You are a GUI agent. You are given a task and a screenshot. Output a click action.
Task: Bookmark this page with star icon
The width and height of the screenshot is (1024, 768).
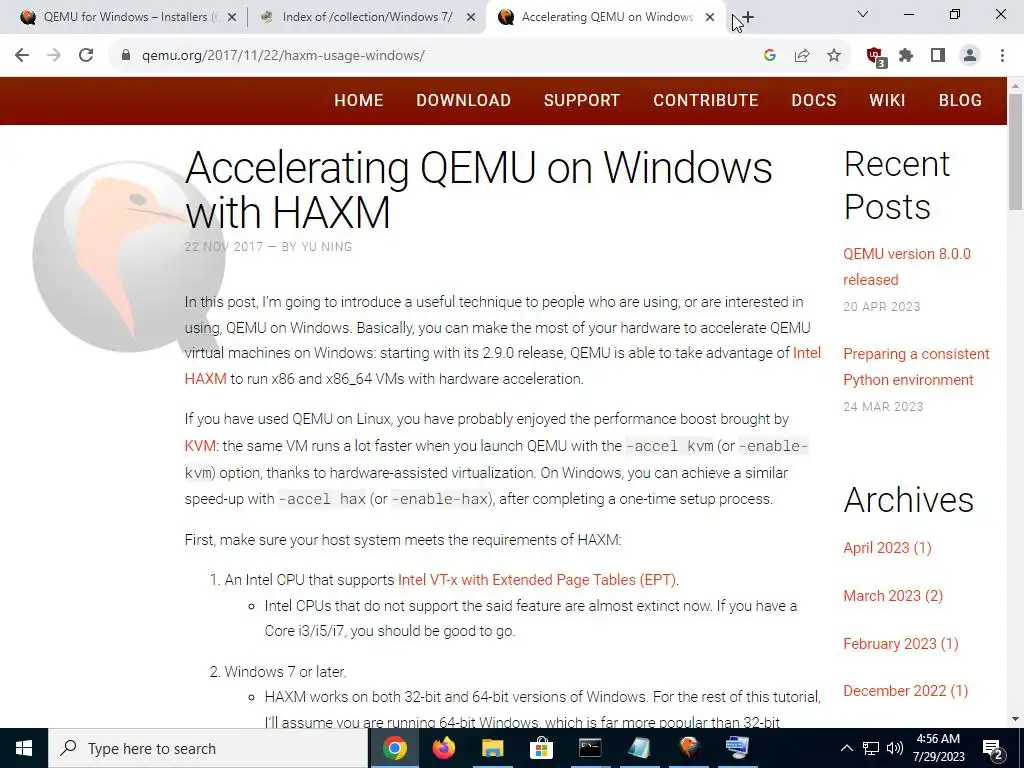pyautogui.click(x=834, y=56)
